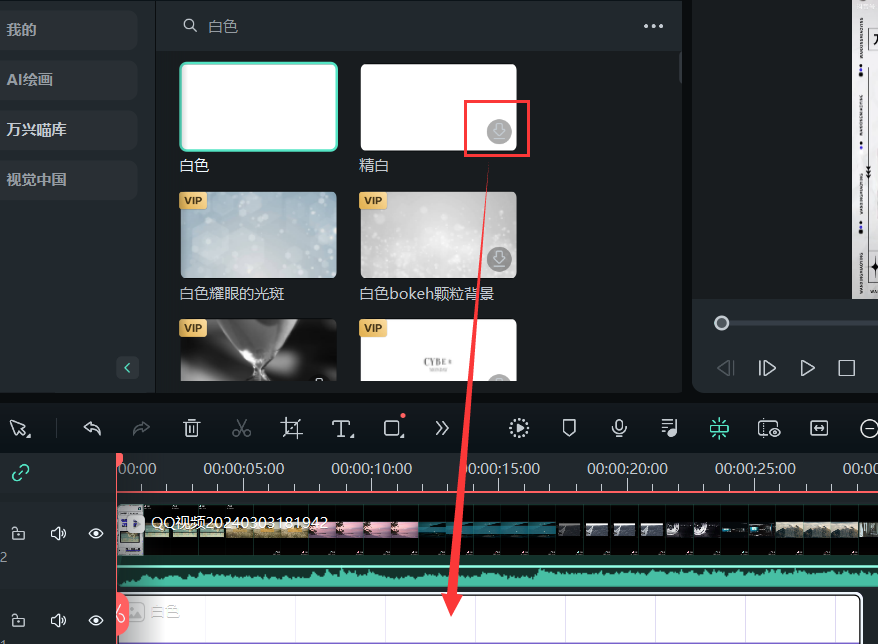Open the AI绘画 sidebar category
878x644 pixels.
(68, 80)
